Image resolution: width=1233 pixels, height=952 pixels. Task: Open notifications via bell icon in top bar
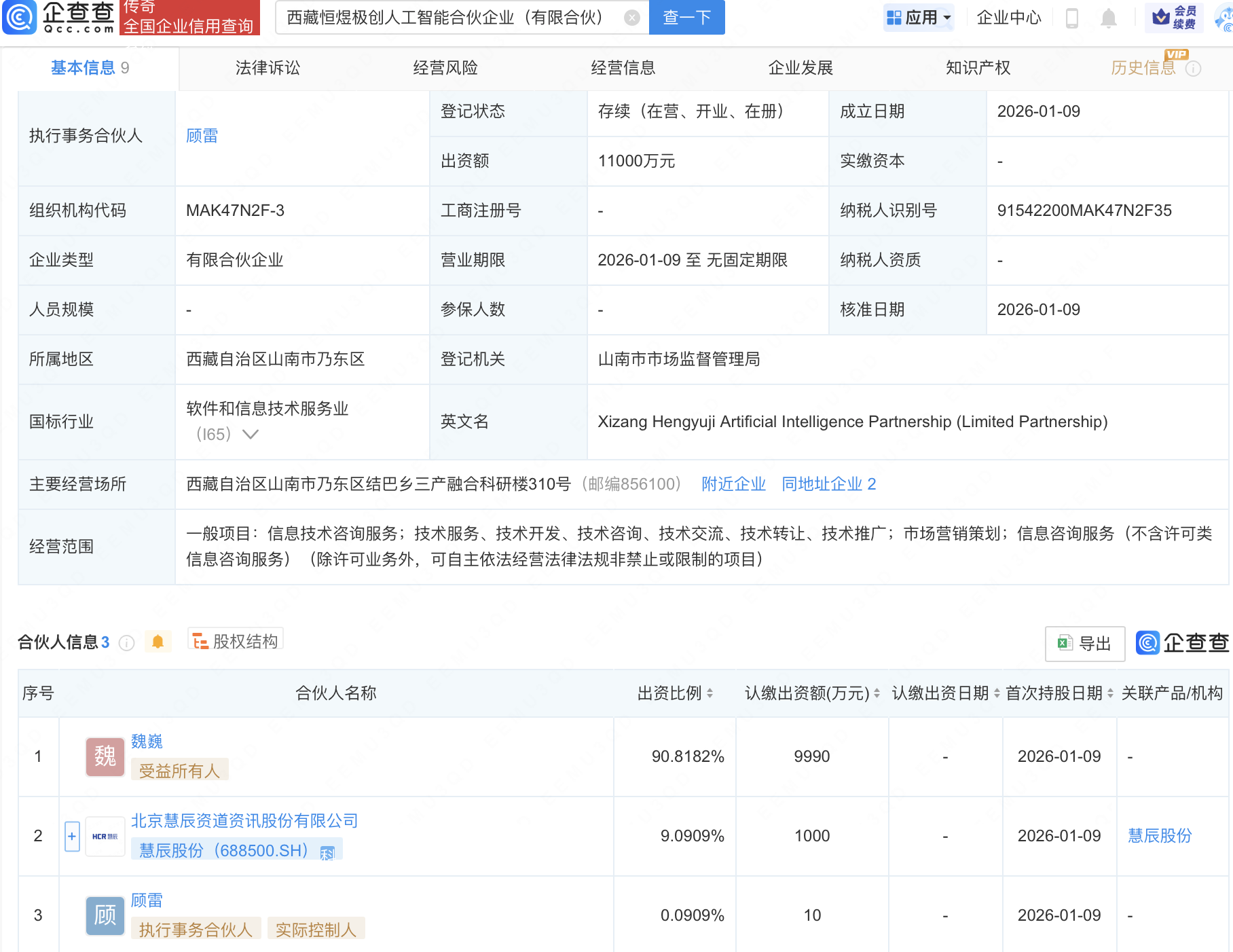tap(1109, 18)
